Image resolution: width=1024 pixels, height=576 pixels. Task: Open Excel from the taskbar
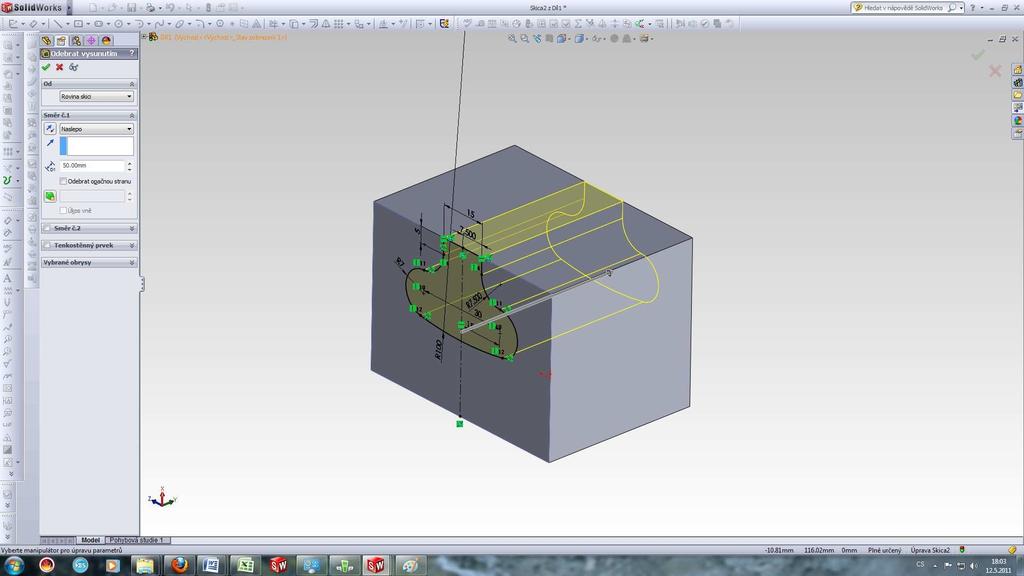click(245, 565)
